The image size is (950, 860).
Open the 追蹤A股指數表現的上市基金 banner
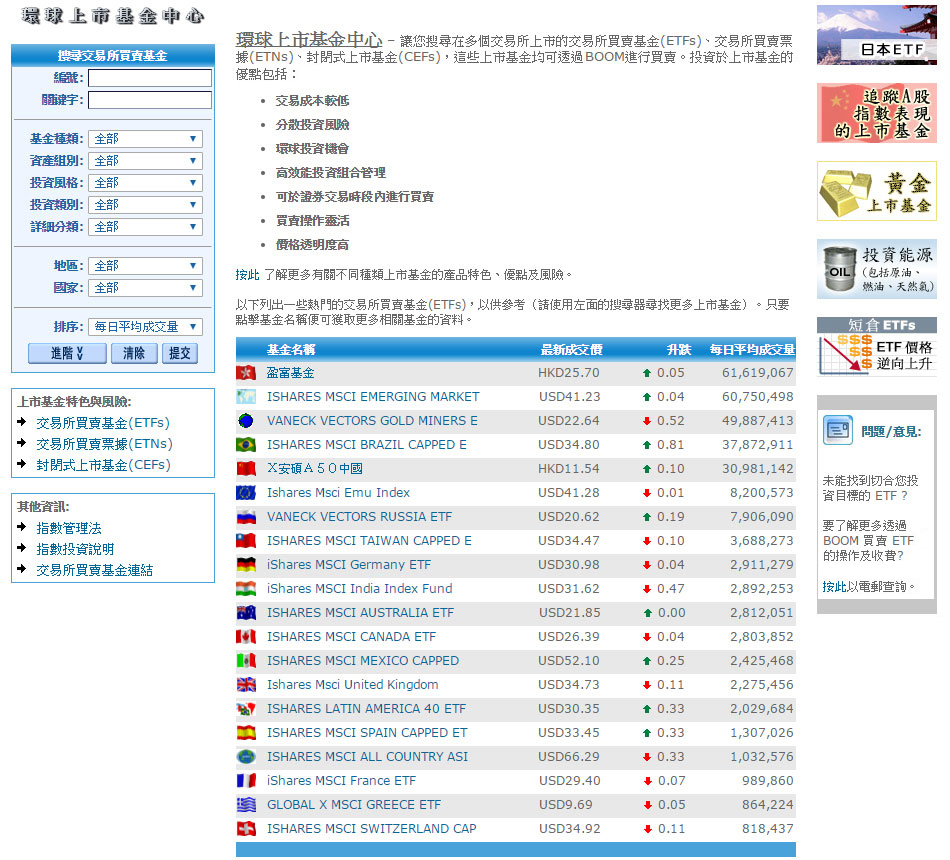877,113
